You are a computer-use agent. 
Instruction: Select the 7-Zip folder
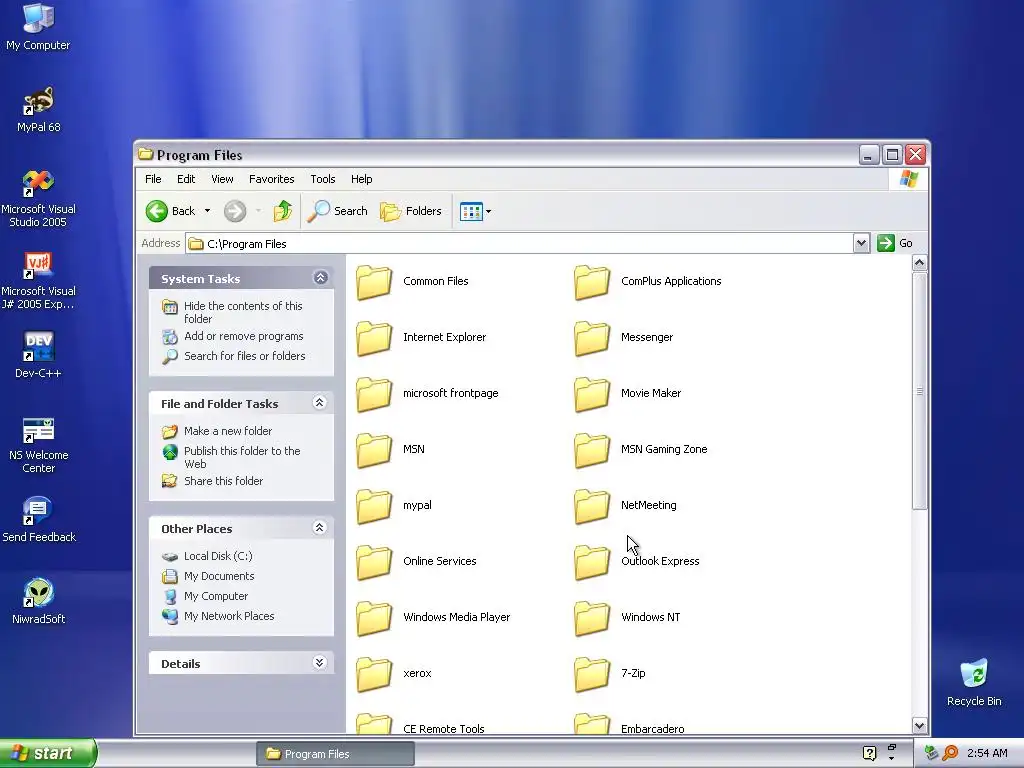(x=610, y=674)
